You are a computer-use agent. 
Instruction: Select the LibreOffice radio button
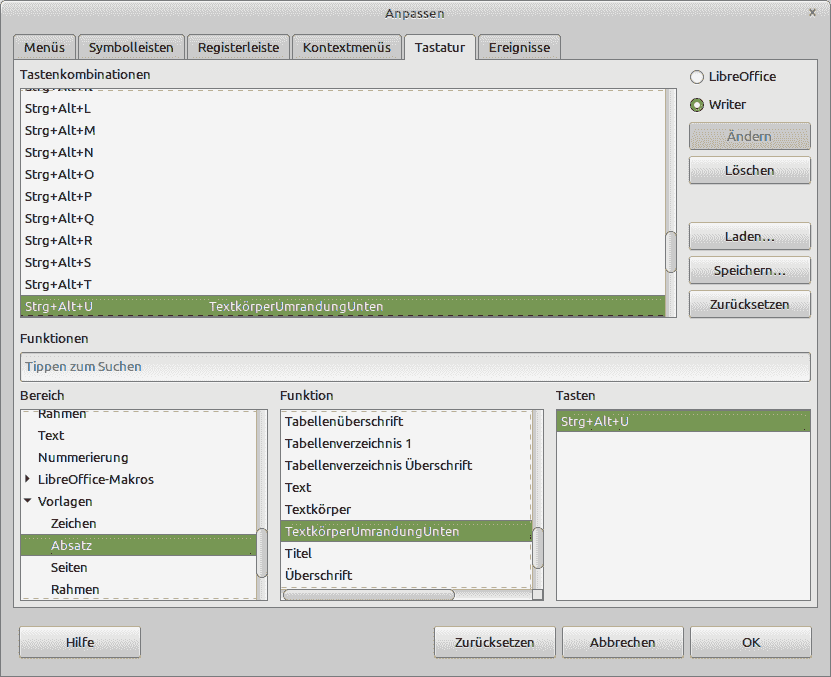[697, 77]
